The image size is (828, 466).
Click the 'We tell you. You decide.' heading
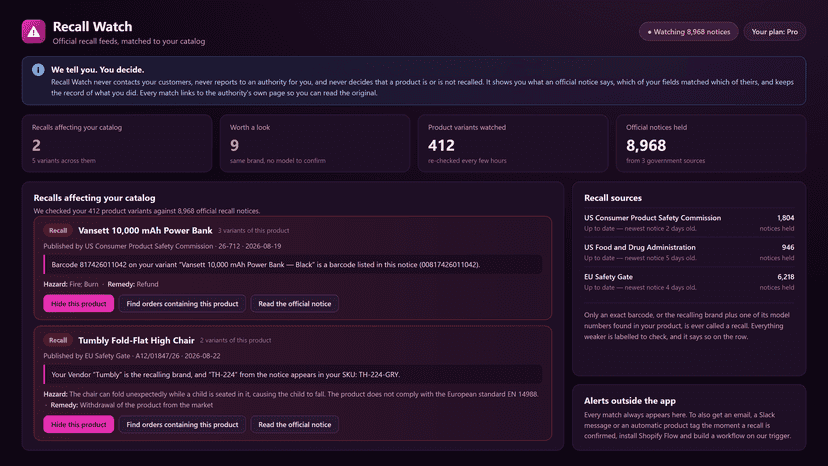[97, 70]
